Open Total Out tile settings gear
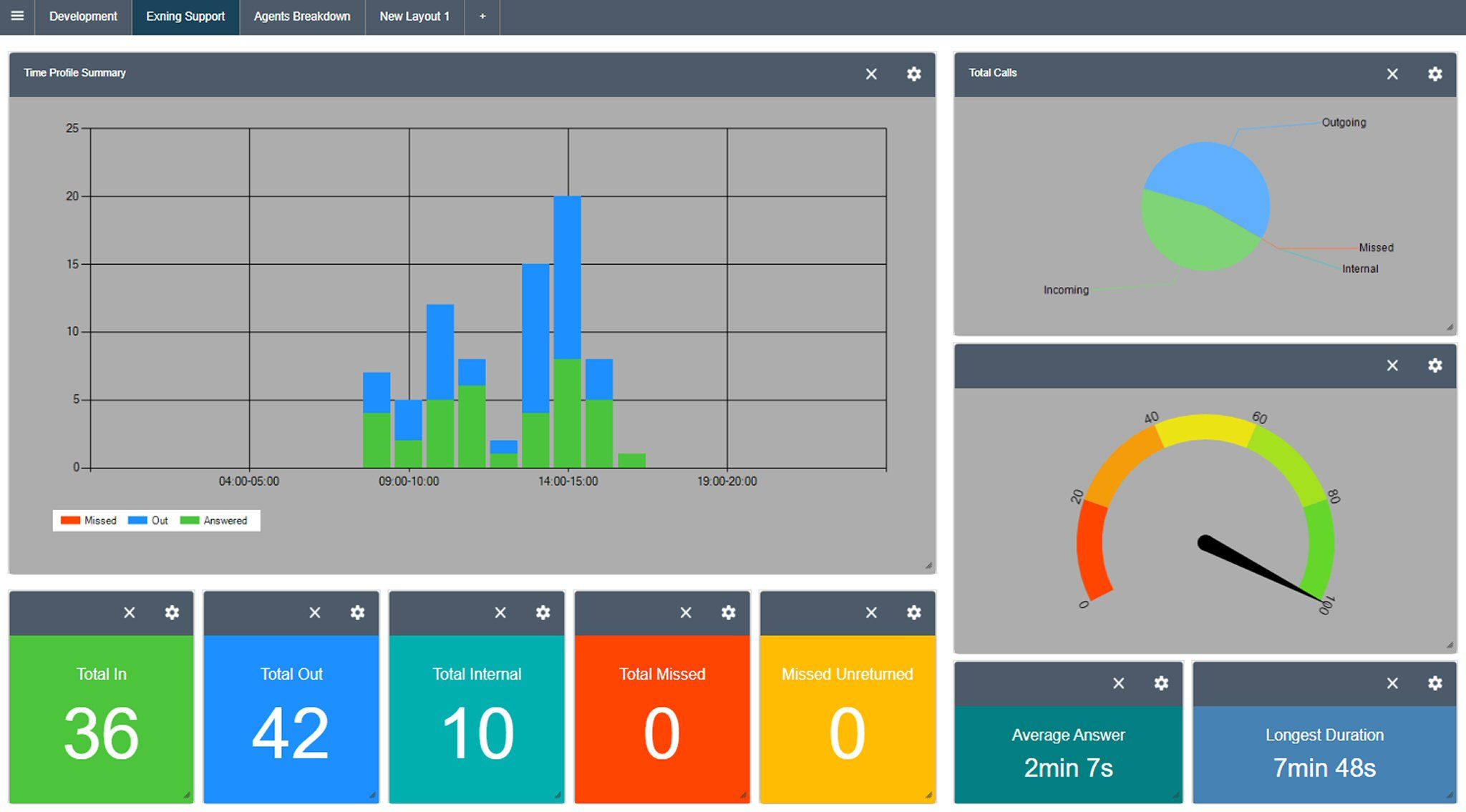1466x812 pixels. coord(357,612)
